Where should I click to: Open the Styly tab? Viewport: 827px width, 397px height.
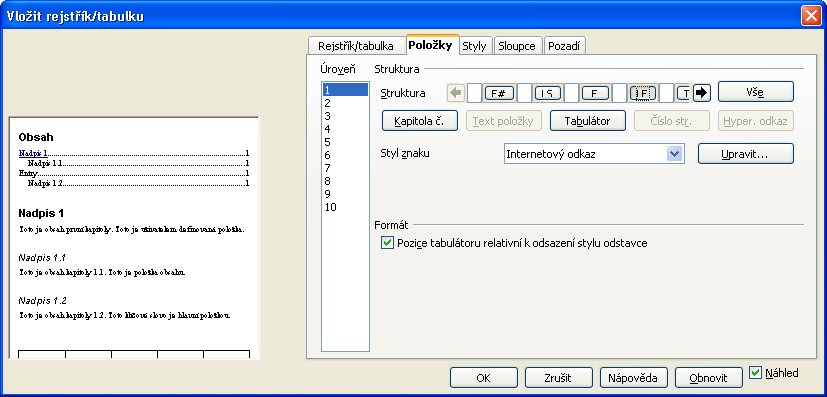tap(475, 46)
